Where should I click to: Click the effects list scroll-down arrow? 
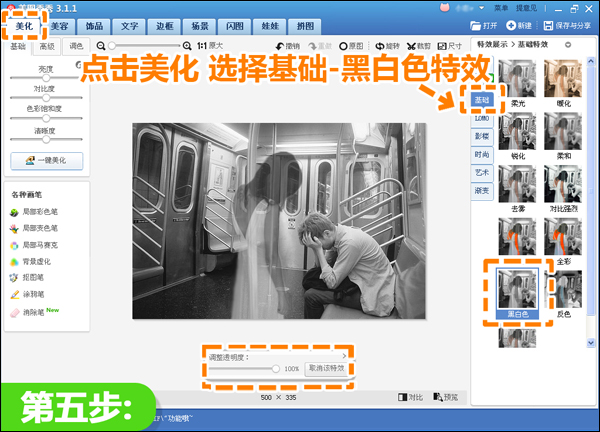click(x=591, y=342)
